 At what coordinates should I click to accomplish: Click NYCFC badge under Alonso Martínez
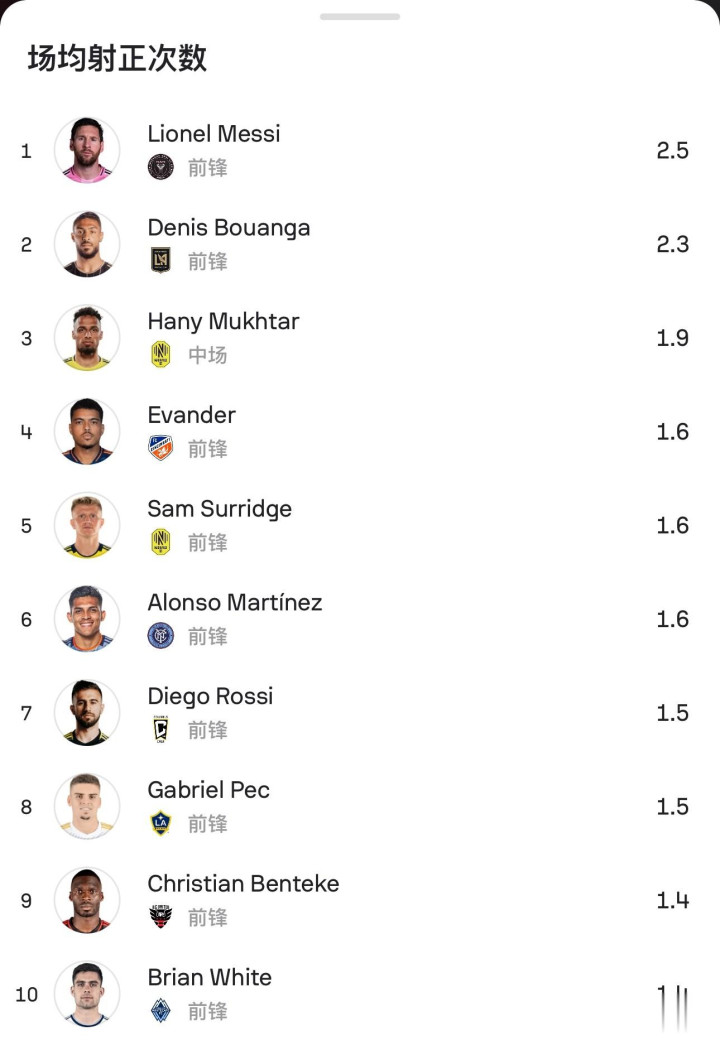pos(160,636)
